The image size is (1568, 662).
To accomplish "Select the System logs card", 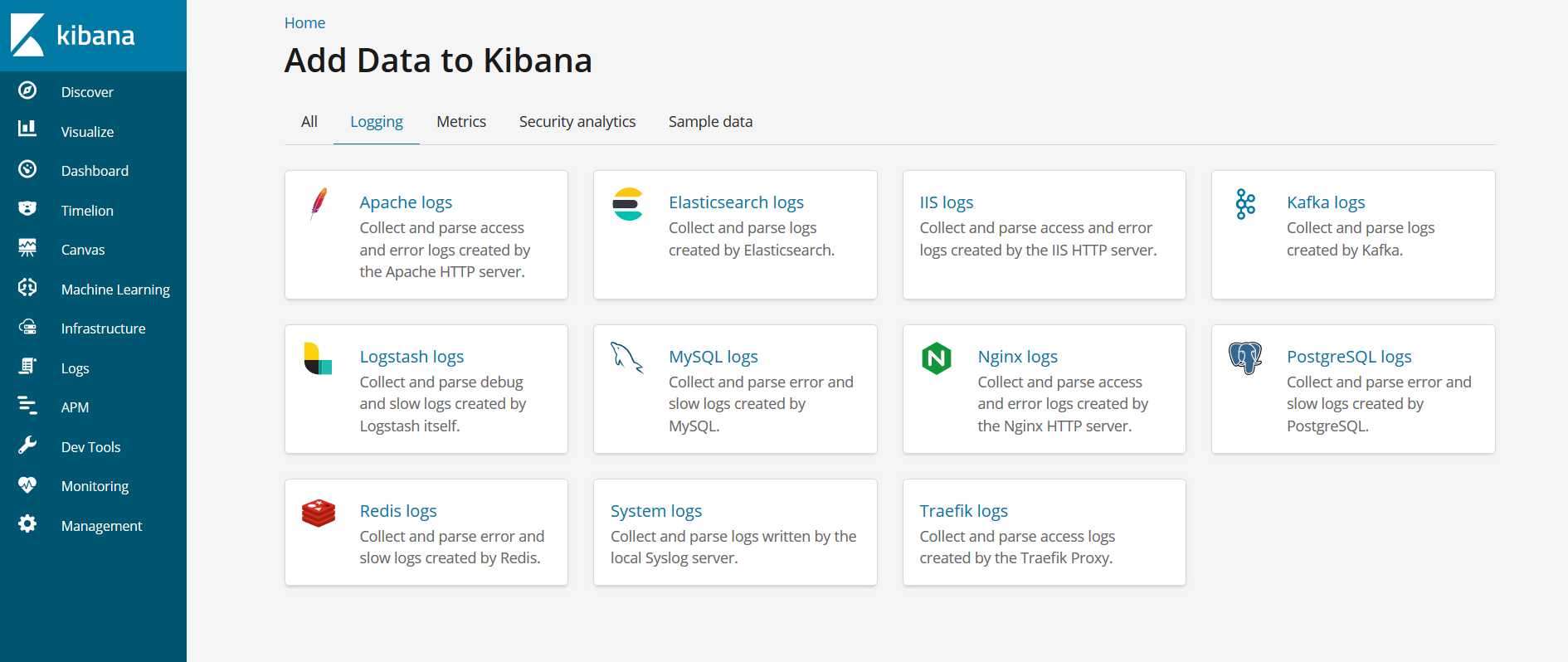I will point(735,532).
